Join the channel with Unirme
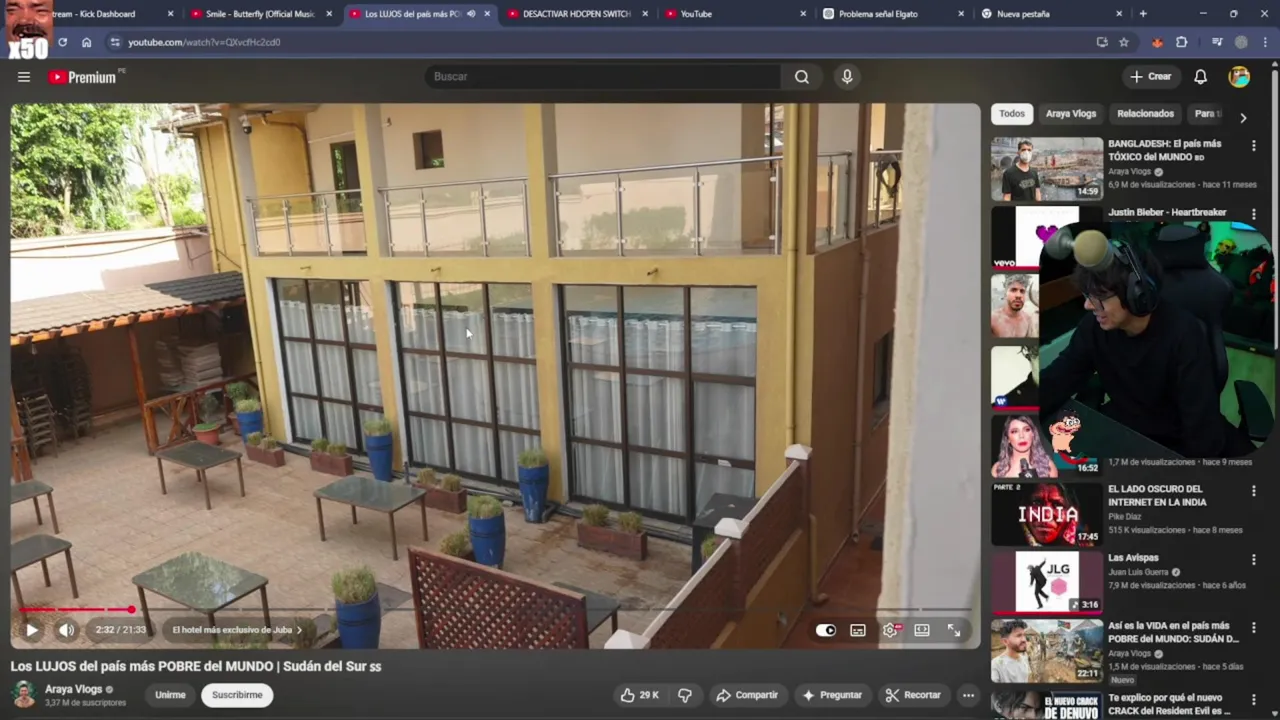Image resolution: width=1280 pixels, height=720 pixels. point(170,695)
